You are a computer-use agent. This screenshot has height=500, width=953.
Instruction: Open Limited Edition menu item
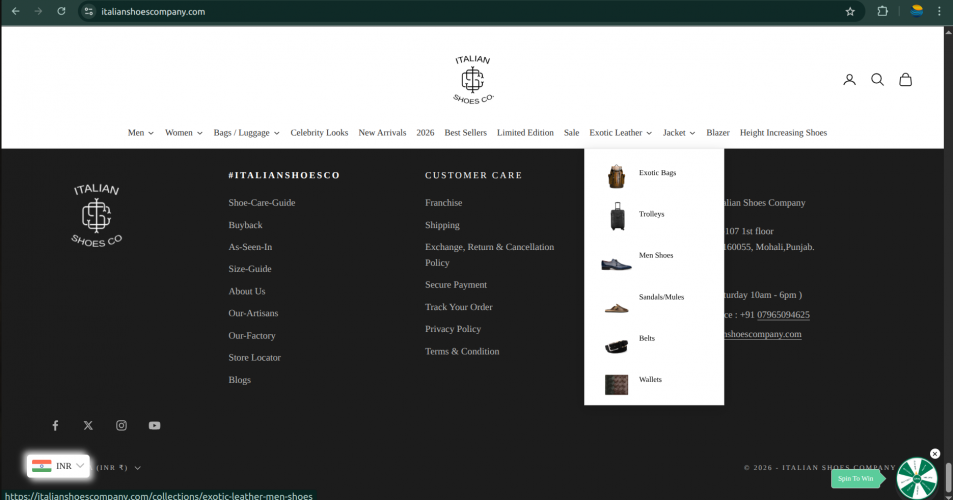pyautogui.click(x=525, y=132)
